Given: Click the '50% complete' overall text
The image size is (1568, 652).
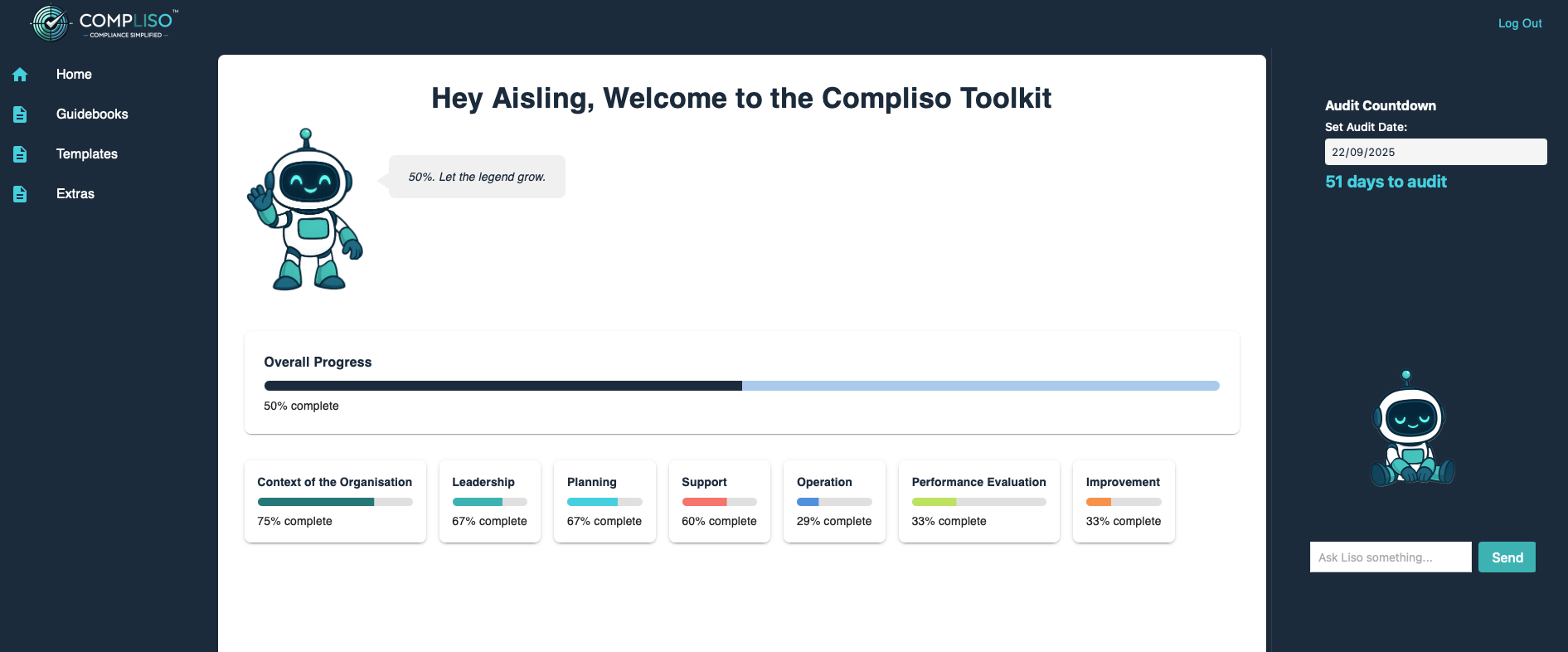Looking at the screenshot, I should pos(301,406).
